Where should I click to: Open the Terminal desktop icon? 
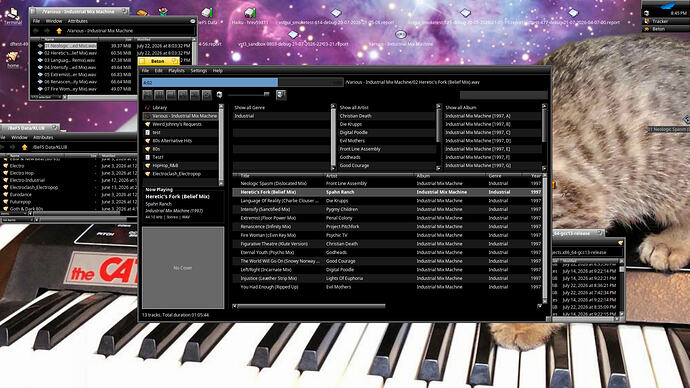12,16
